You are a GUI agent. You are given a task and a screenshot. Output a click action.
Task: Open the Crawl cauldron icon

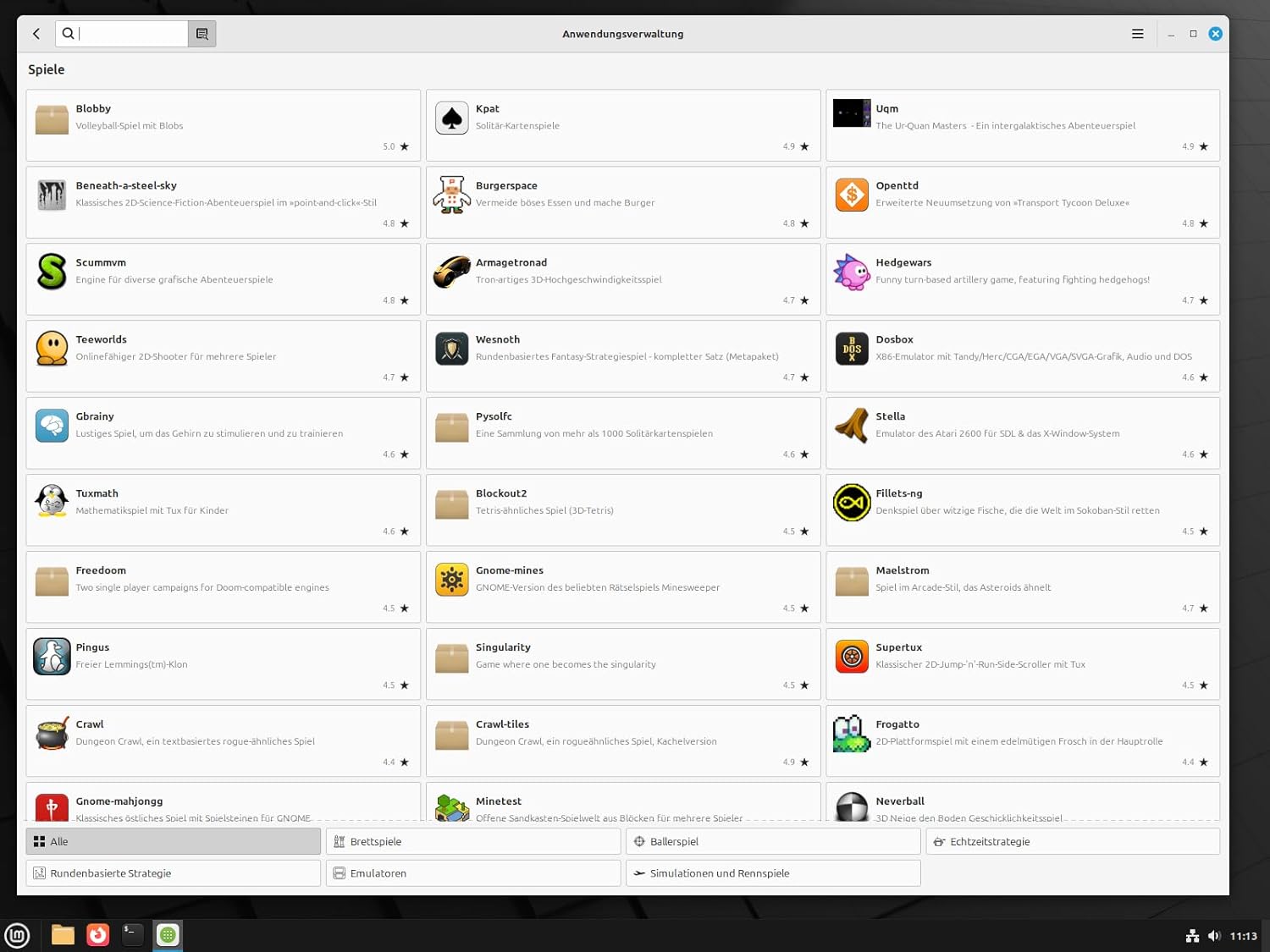(x=52, y=734)
